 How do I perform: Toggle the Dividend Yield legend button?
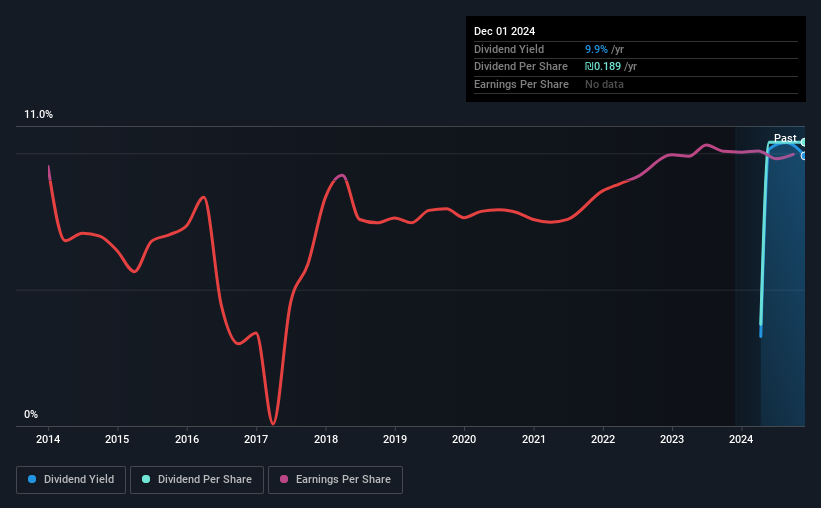pos(71,480)
